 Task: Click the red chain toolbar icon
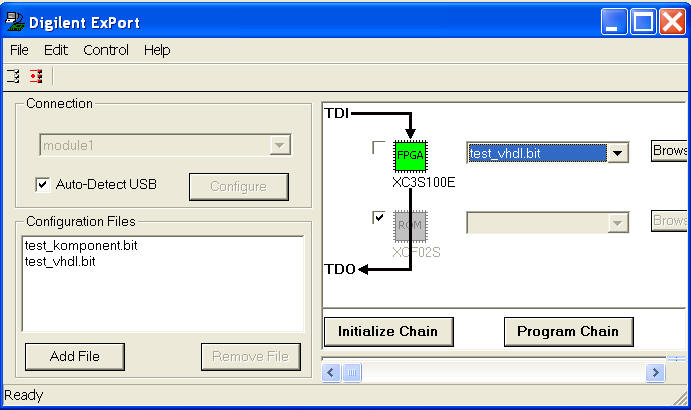pyautogui.click(x=36, y=76)
